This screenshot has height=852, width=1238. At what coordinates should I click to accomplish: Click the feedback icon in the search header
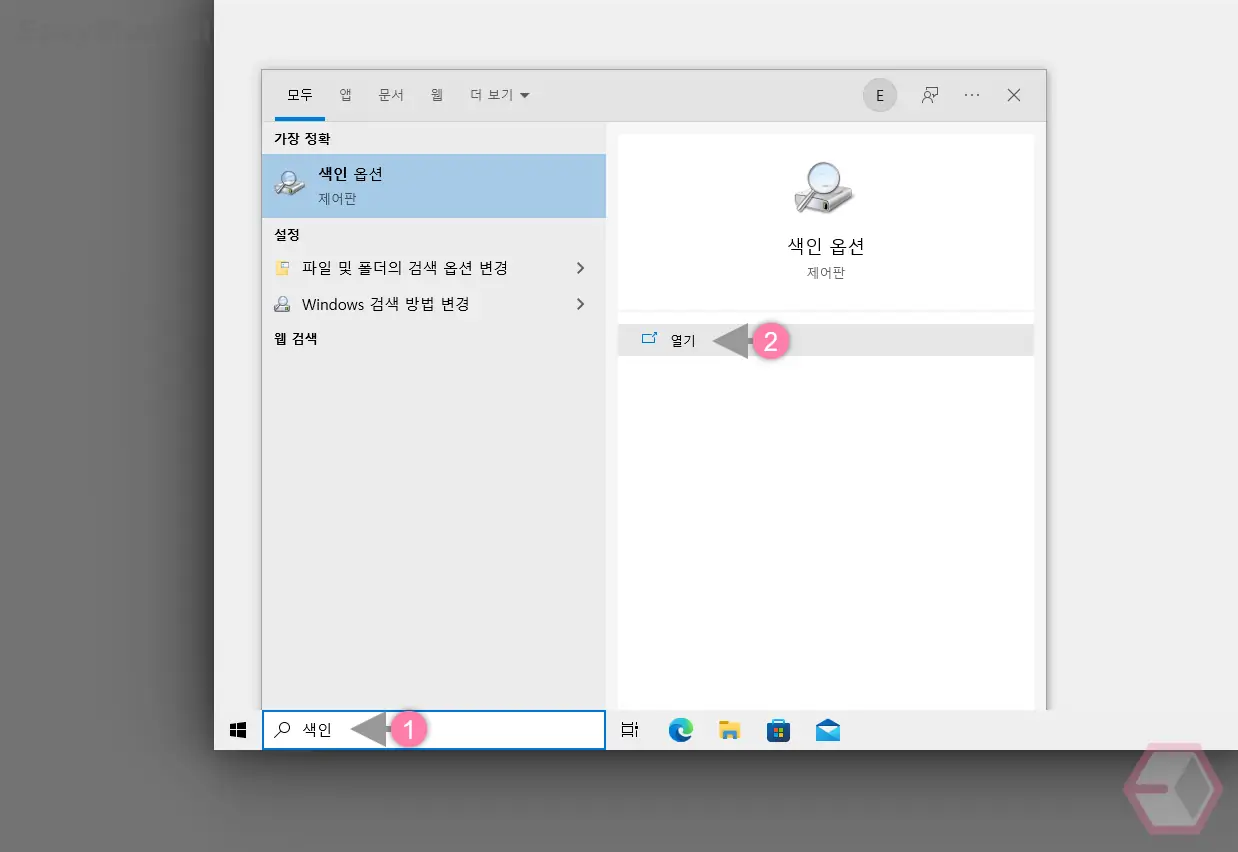930,95
